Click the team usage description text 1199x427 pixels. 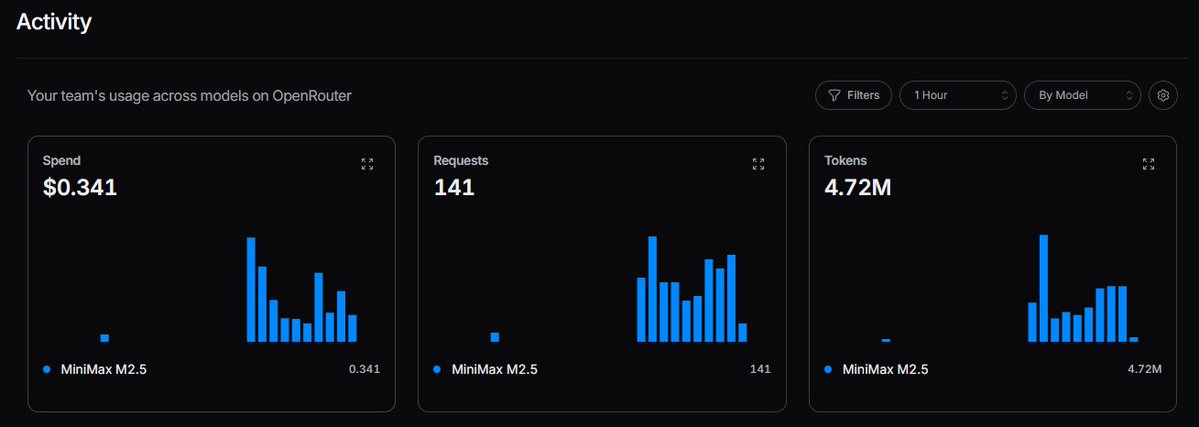tap(190, 96)
